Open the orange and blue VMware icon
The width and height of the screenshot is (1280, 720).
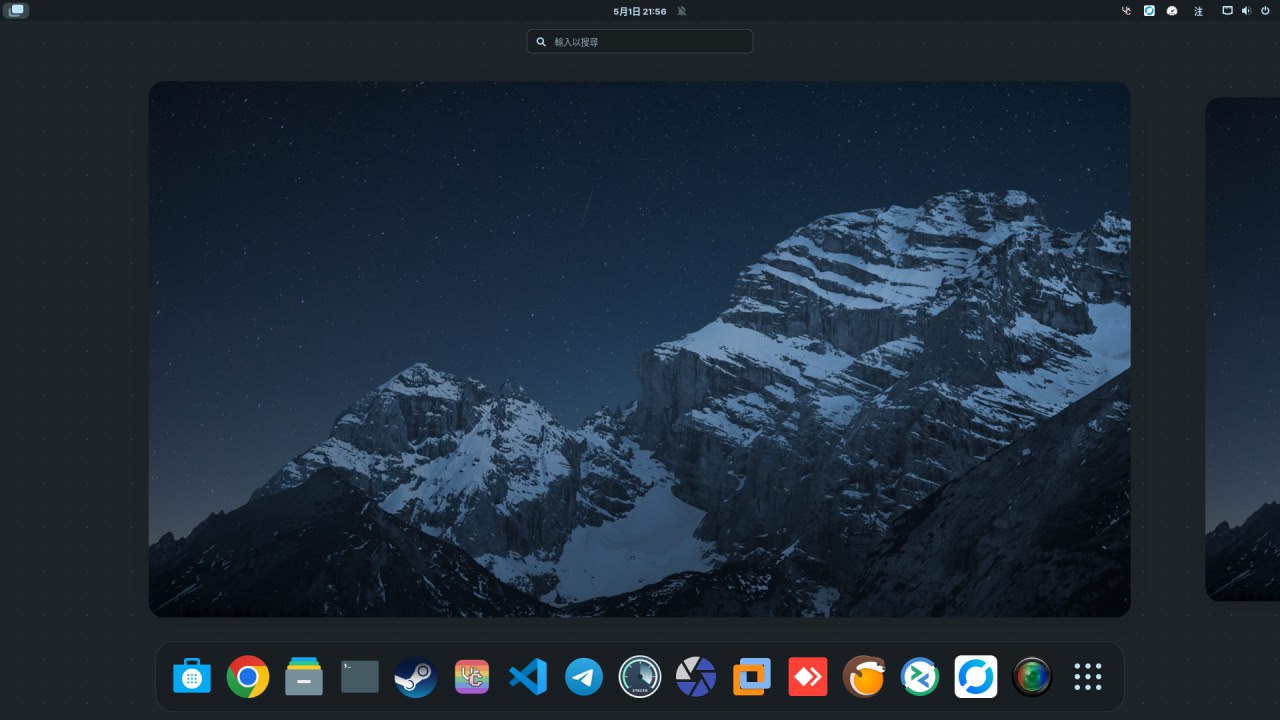[x=752, y=677]
